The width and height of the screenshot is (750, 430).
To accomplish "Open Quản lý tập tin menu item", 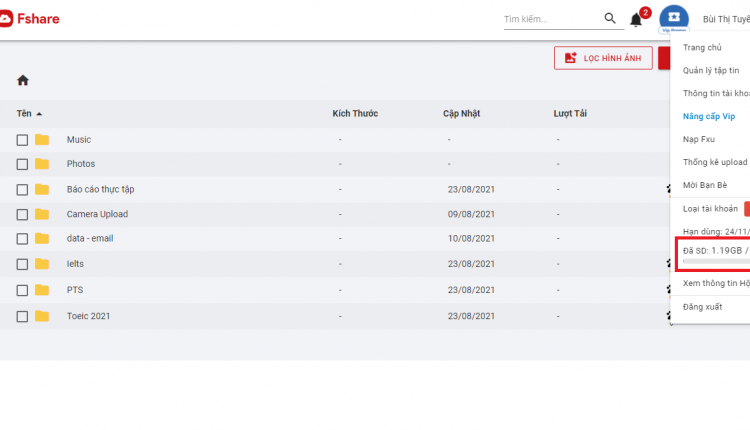I will tap(711, 70).
